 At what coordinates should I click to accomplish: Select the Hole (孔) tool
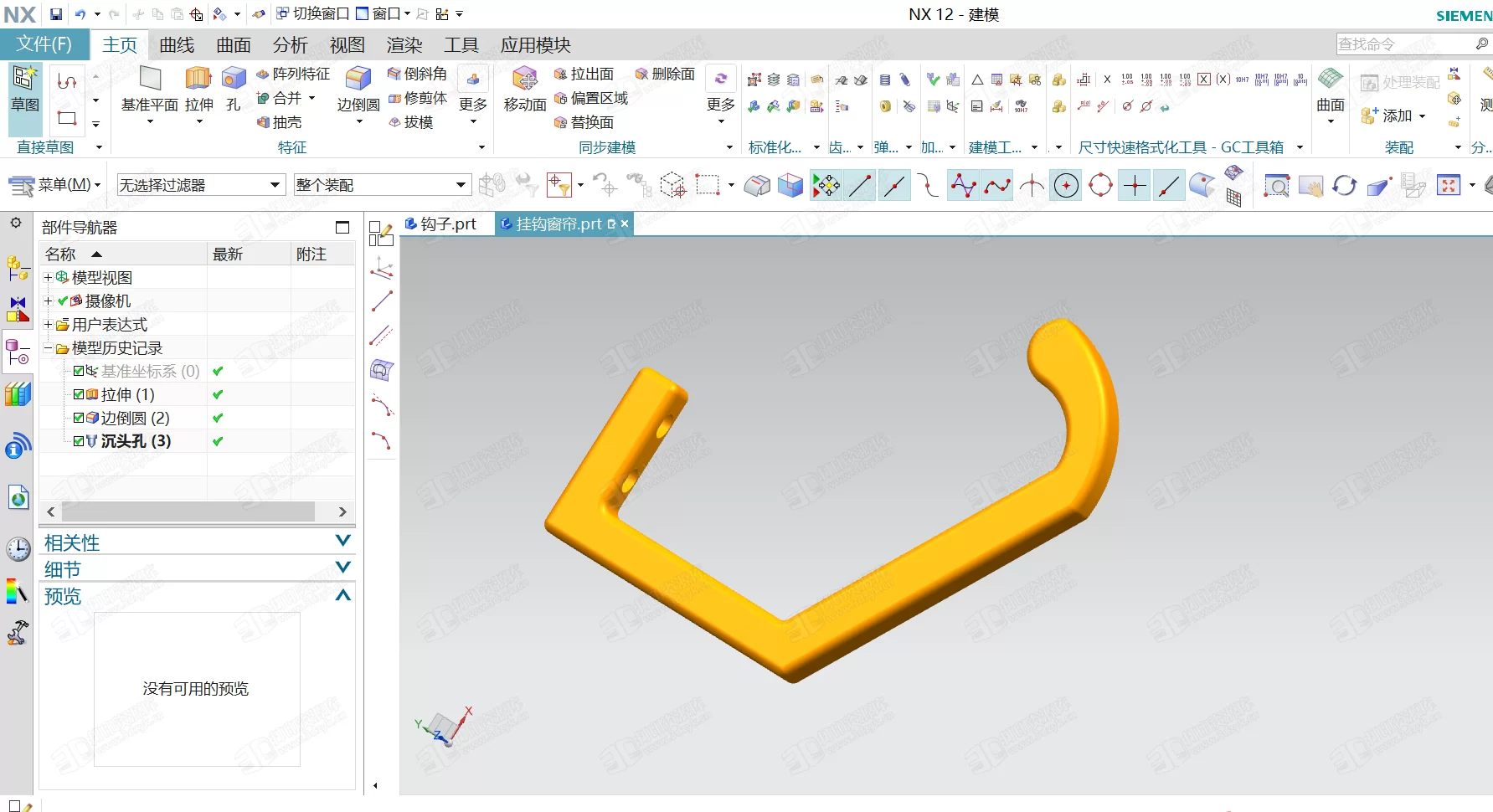(234, 90)
